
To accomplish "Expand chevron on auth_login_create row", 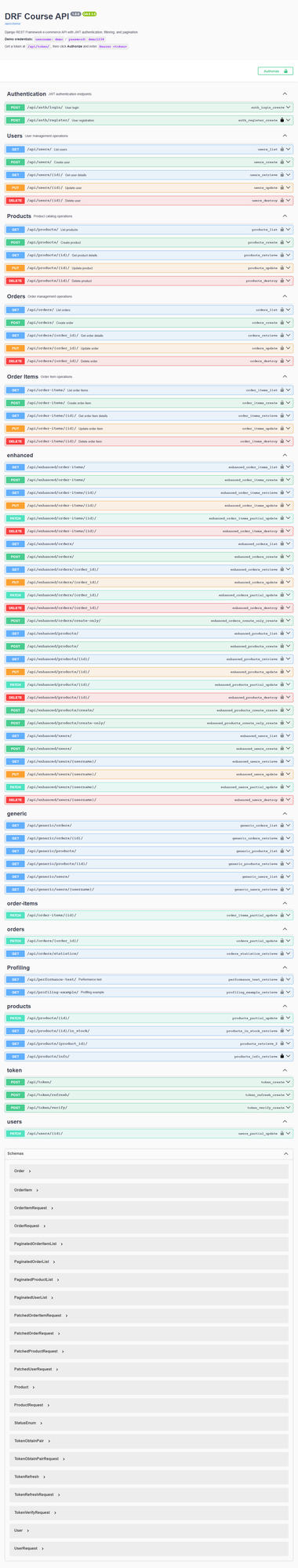I will (x=289, y=107).
